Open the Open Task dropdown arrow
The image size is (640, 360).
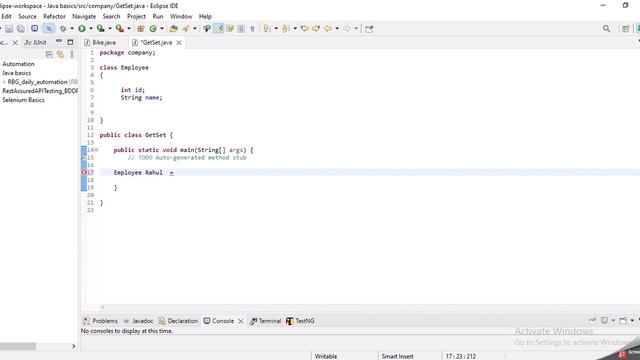pyautogui.click(x=195, y=29)
